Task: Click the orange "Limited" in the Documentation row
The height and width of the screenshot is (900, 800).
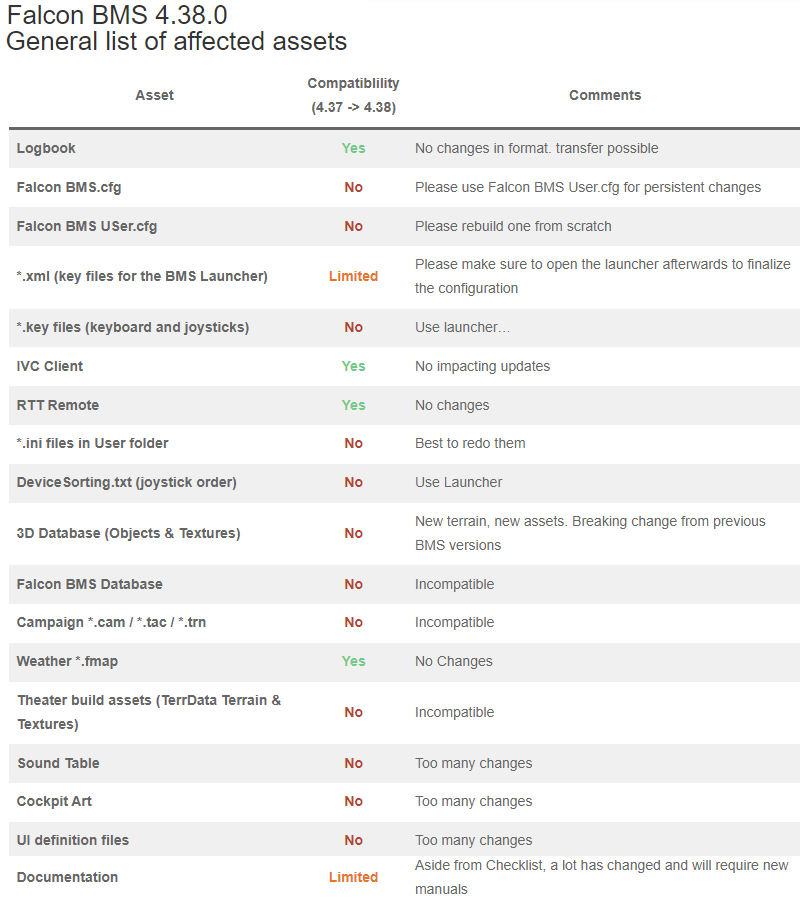Action: click(x=353, y=877)
